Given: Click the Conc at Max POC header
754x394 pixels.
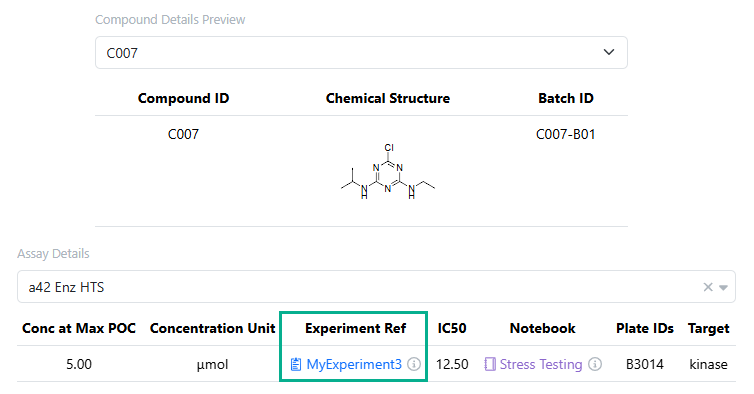Looking at the screenshot, I should (79, 328).
